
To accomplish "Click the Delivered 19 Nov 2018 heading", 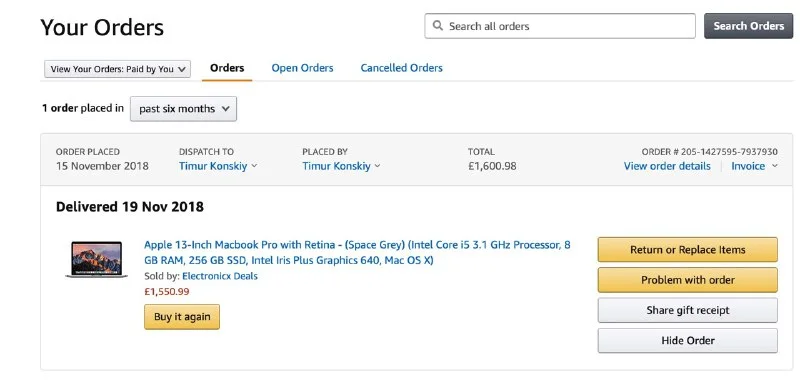I will click(x=130, y=207).
